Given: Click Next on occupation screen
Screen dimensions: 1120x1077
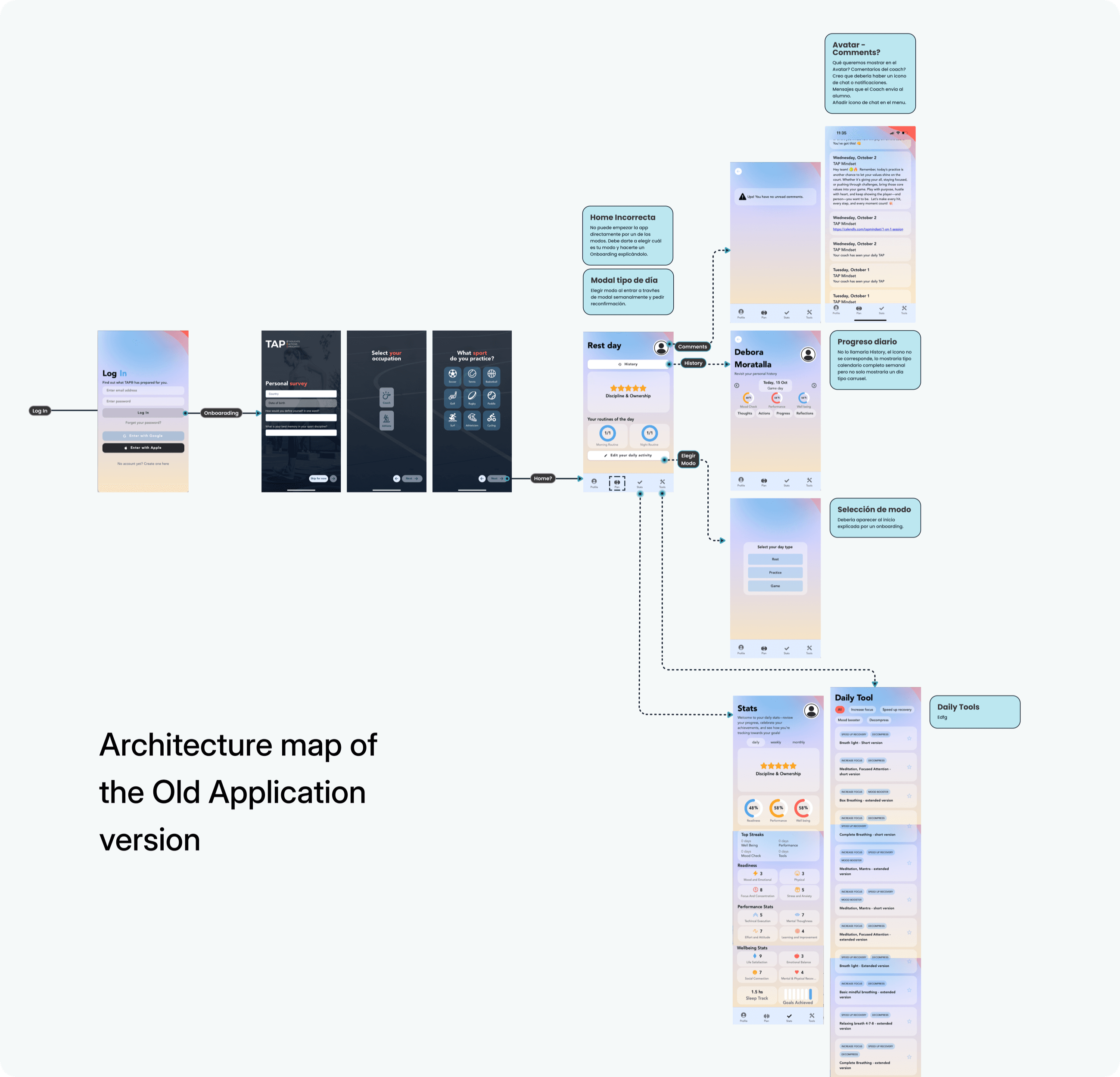Looking at the screenshot, I should coord(412,478).
